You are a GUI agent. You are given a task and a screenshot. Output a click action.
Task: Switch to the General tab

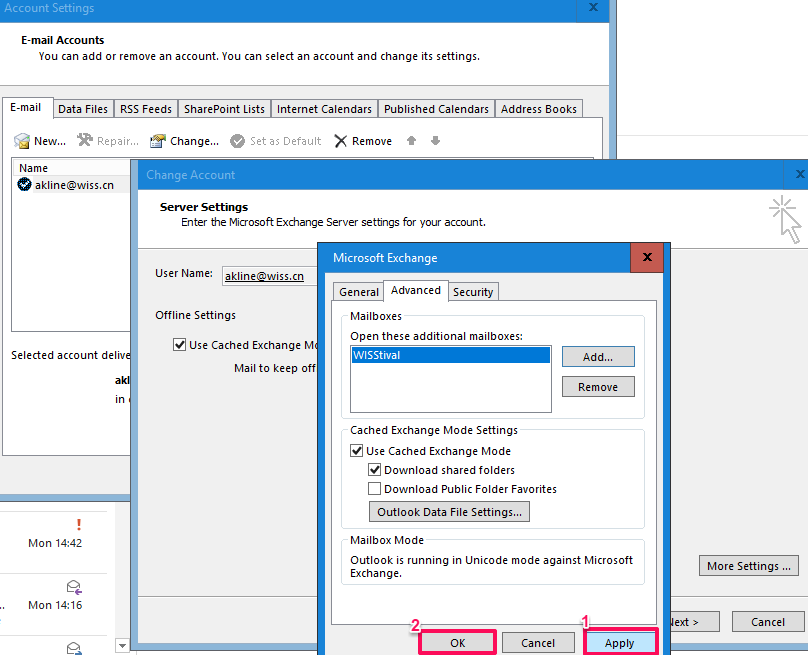coord(359,292)
